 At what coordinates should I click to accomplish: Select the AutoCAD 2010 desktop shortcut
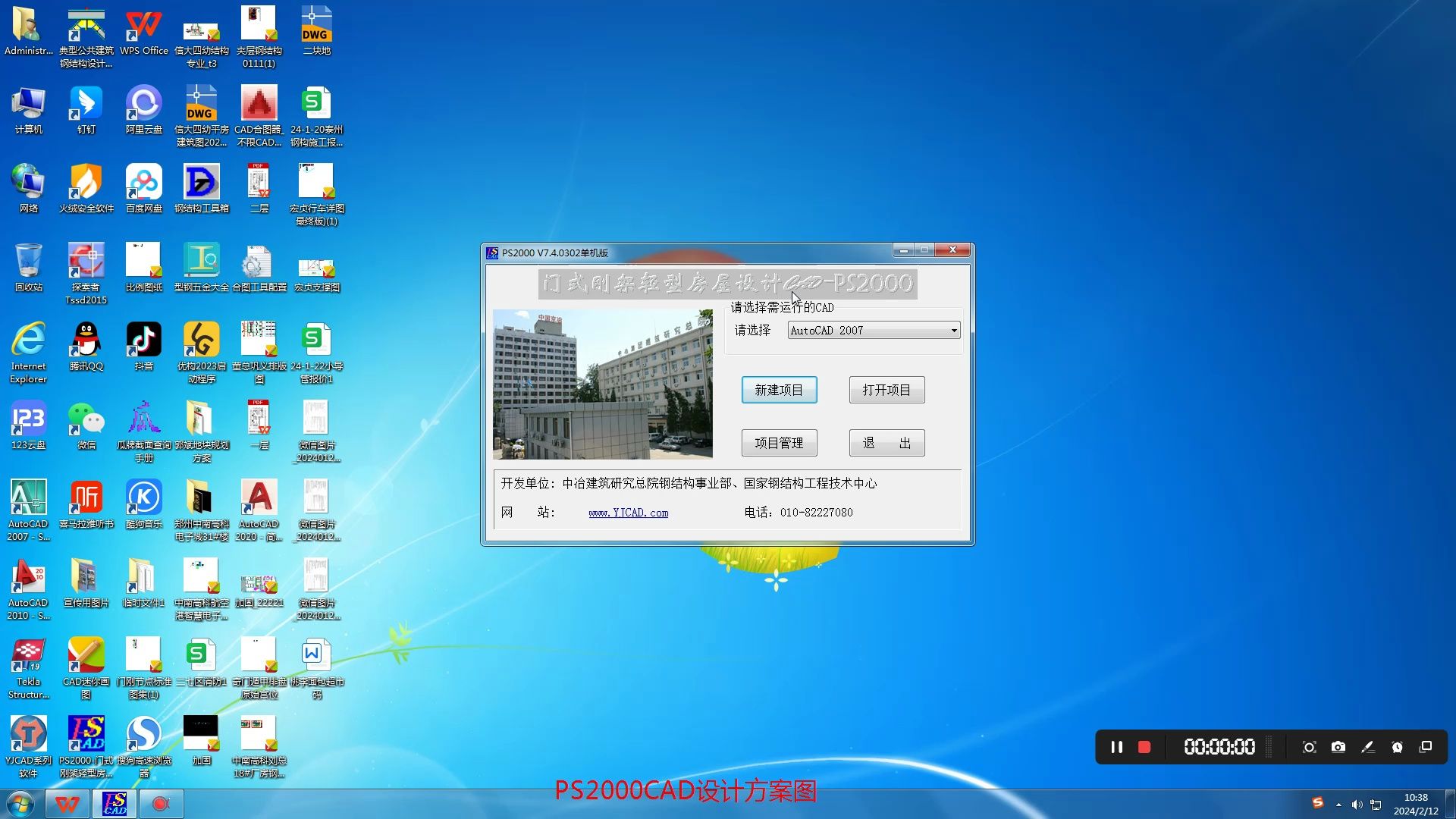pyautogui.click(x=29, y=590)
